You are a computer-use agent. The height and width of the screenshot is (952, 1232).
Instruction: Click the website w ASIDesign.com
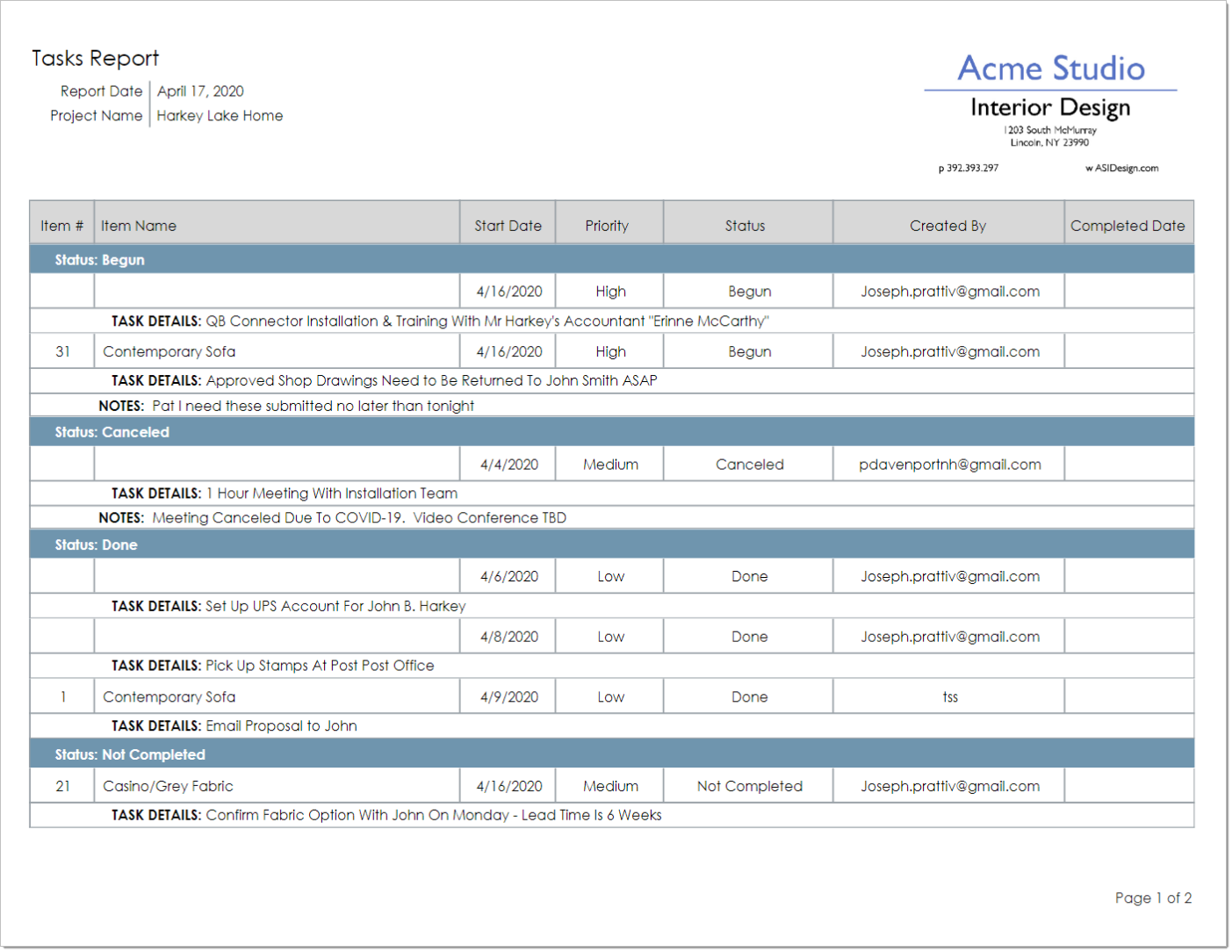[x=1121, y=168]
